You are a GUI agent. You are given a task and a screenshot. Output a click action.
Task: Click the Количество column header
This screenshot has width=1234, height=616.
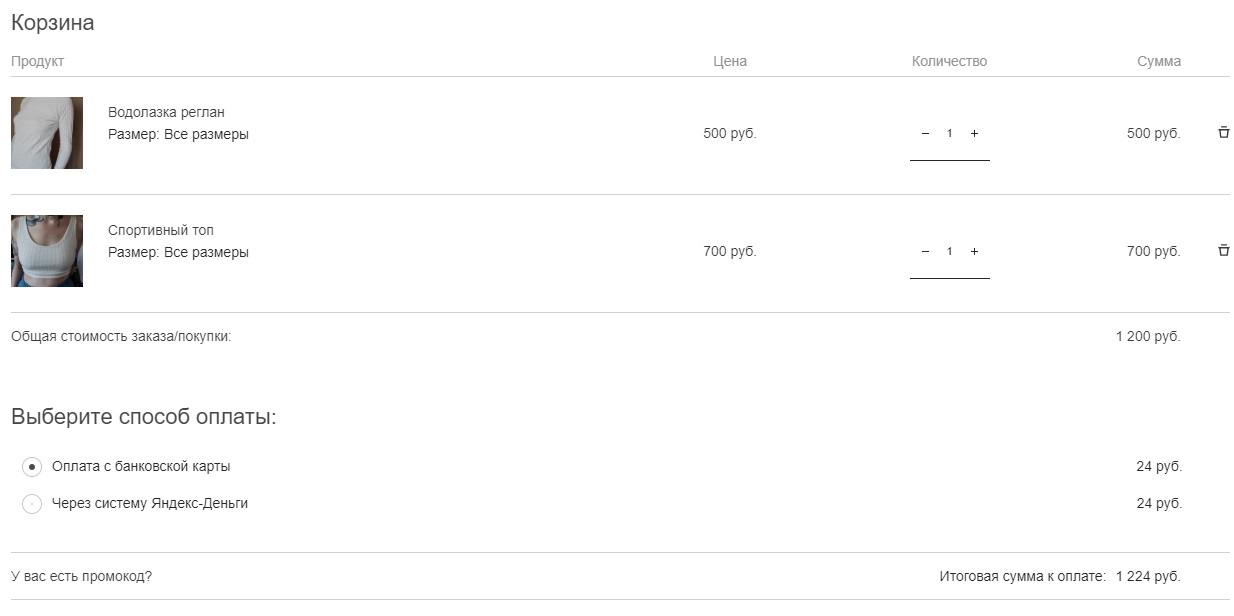pos(949,61)
